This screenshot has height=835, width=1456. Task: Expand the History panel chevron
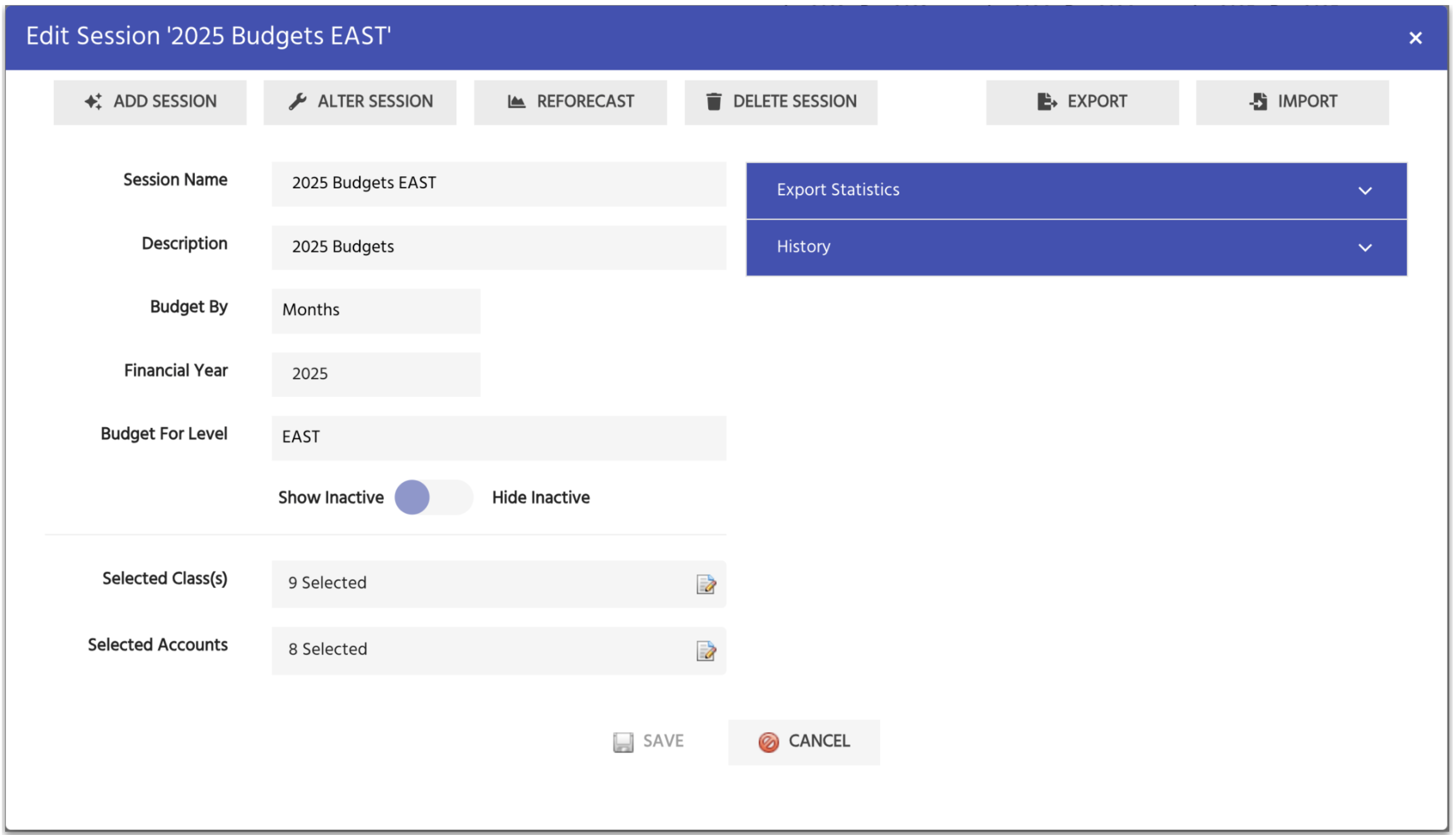coord(1366,248)
